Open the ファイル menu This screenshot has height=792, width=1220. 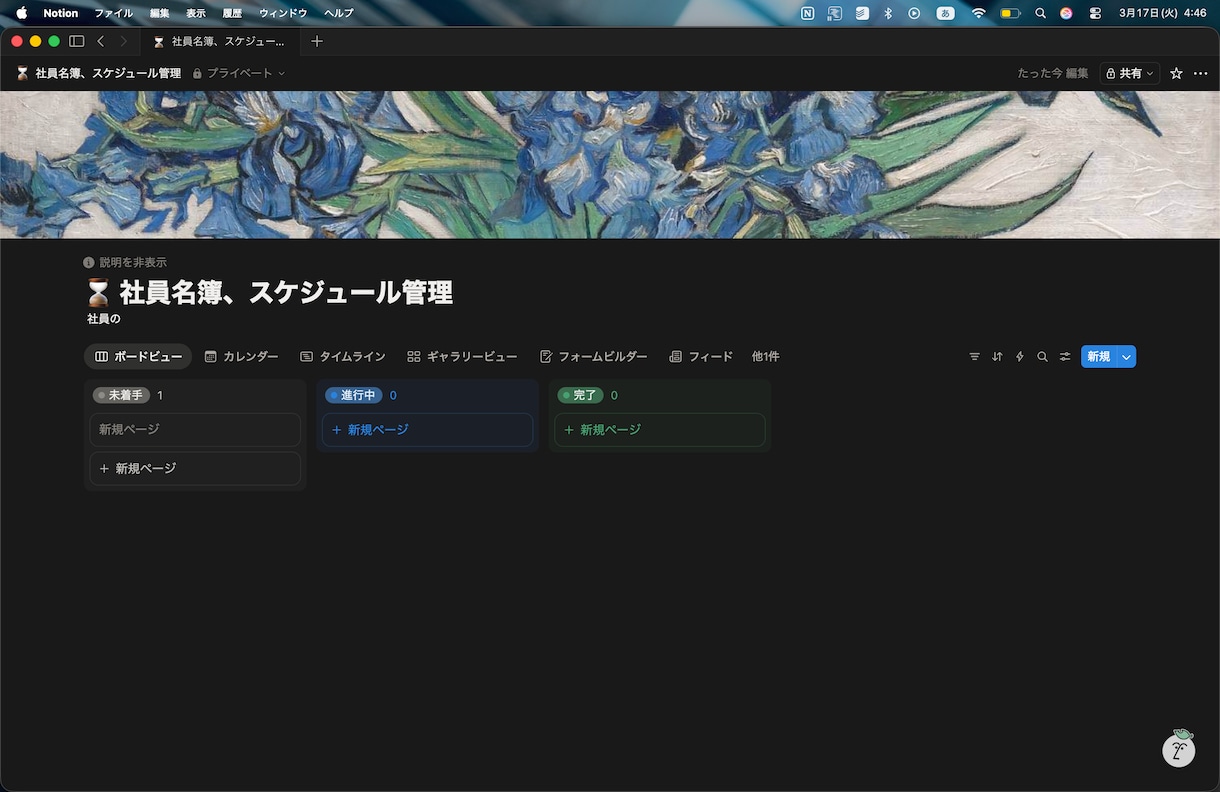(113, 13)
